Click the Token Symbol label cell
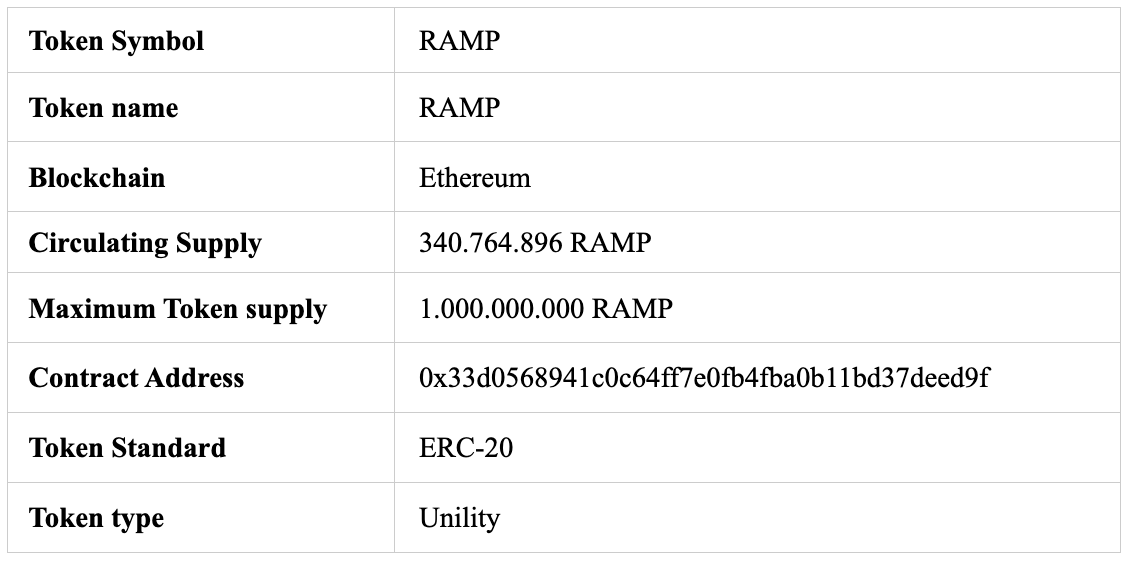Viewport: 1130px width, 562px height. 116,42
